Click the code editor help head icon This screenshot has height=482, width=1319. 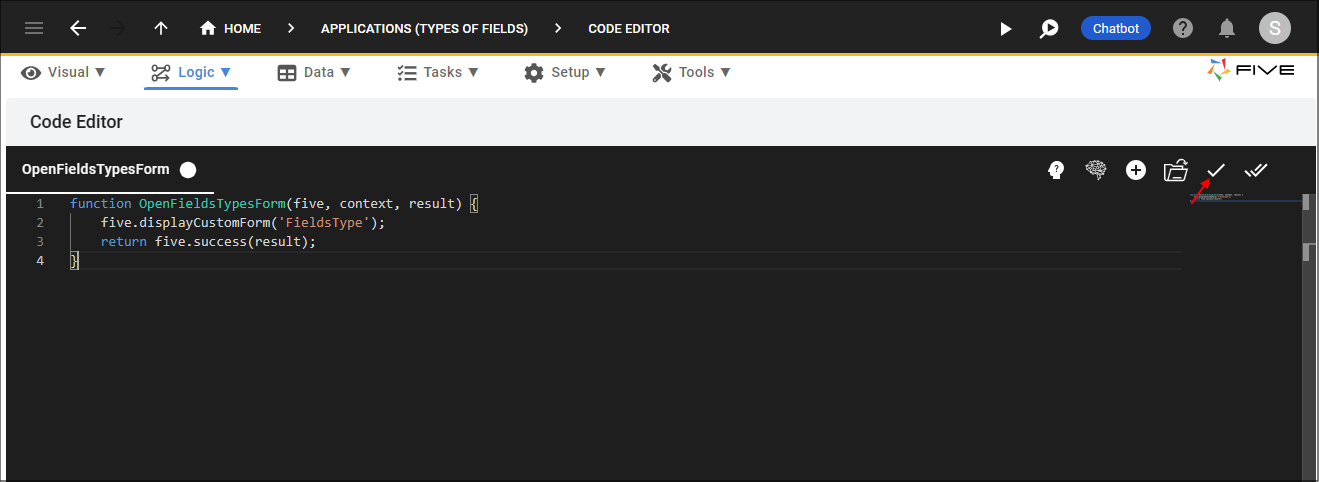pos(1055,170)
